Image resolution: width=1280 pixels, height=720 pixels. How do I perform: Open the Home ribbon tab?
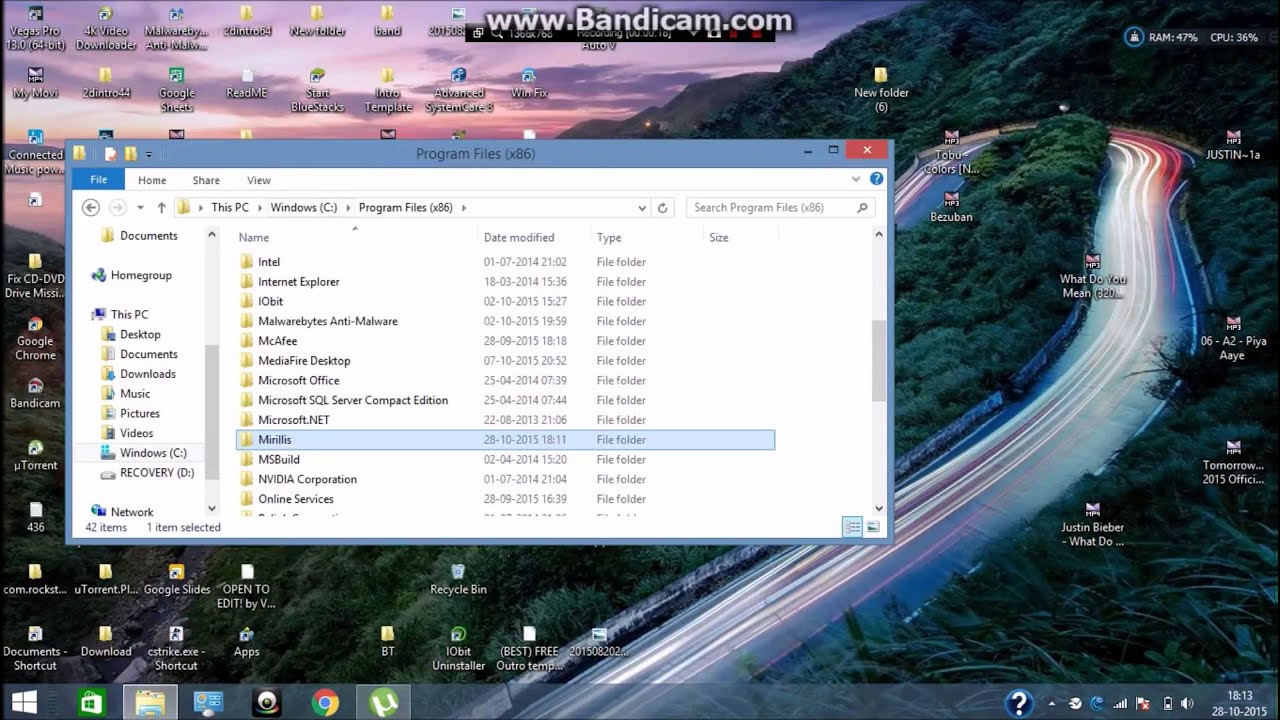pyautogui.click(x=152, y=180)
